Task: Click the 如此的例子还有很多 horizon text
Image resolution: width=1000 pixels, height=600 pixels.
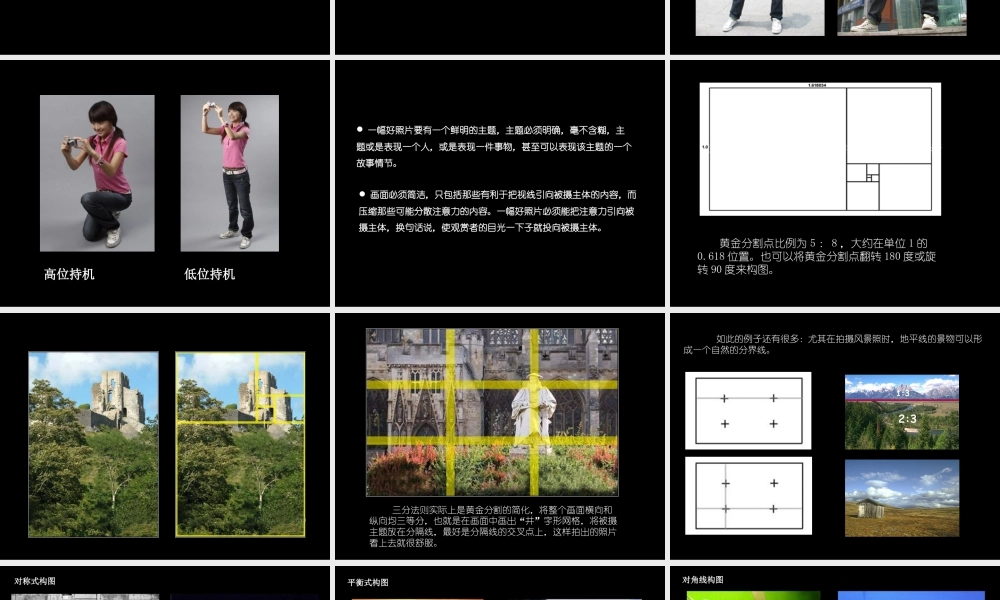Action: click(x=832, y=344)
